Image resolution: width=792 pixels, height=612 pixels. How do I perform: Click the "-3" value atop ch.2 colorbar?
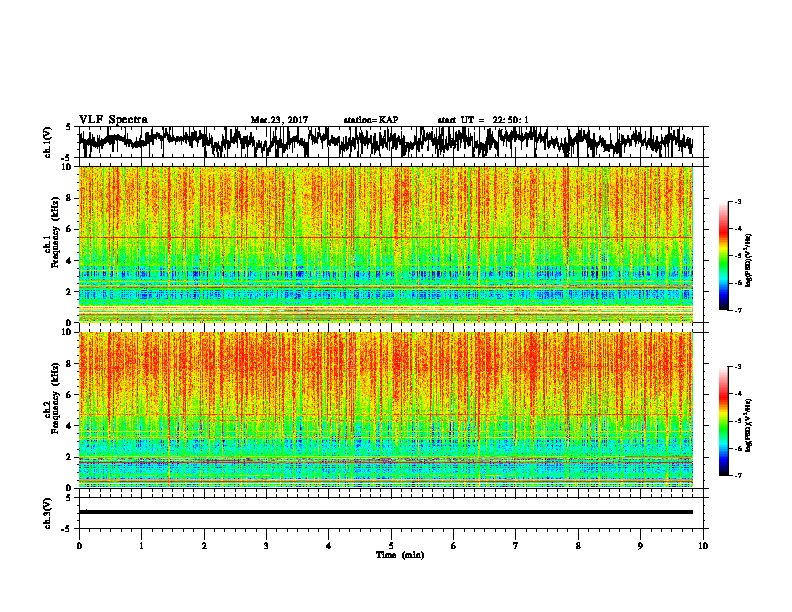[x=737, y=367]
